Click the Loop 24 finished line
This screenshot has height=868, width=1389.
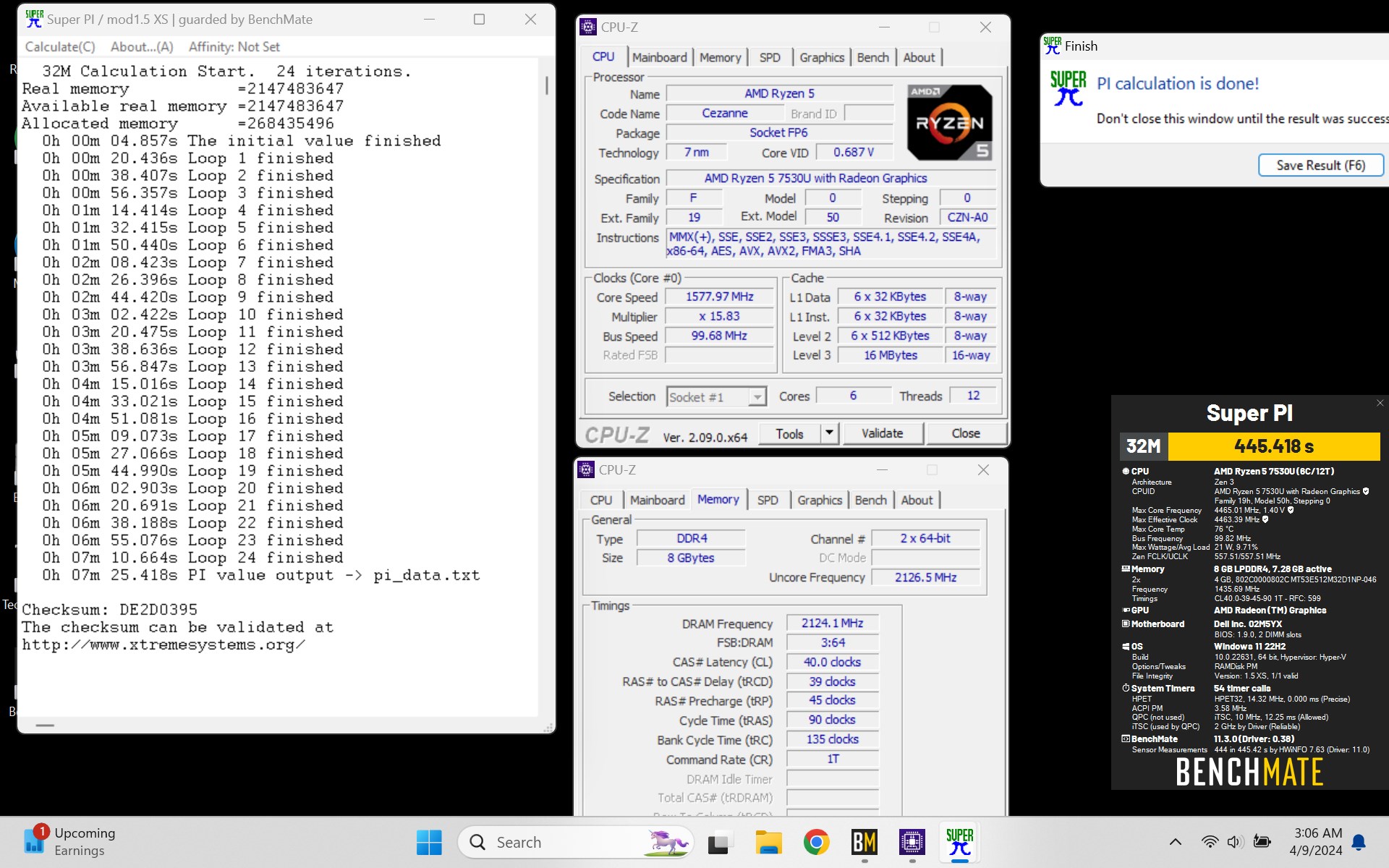[x=192, y=558]
